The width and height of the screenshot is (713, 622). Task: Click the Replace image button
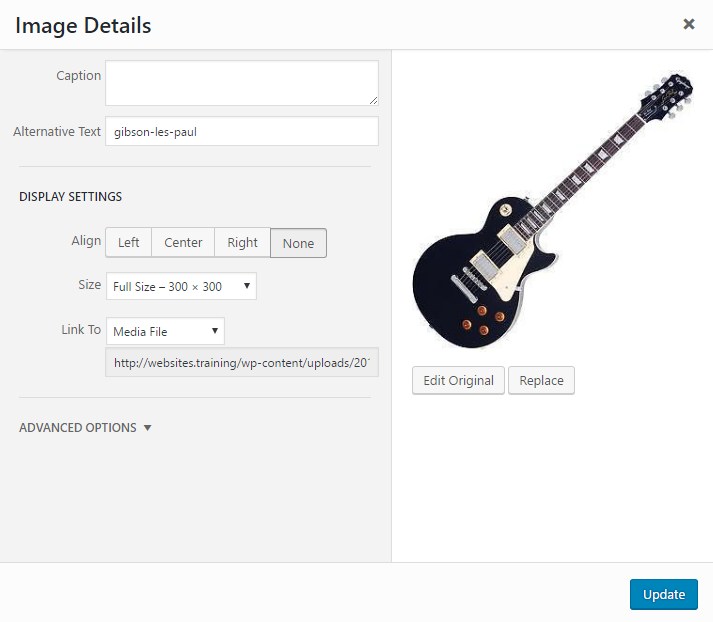(541, 380)
